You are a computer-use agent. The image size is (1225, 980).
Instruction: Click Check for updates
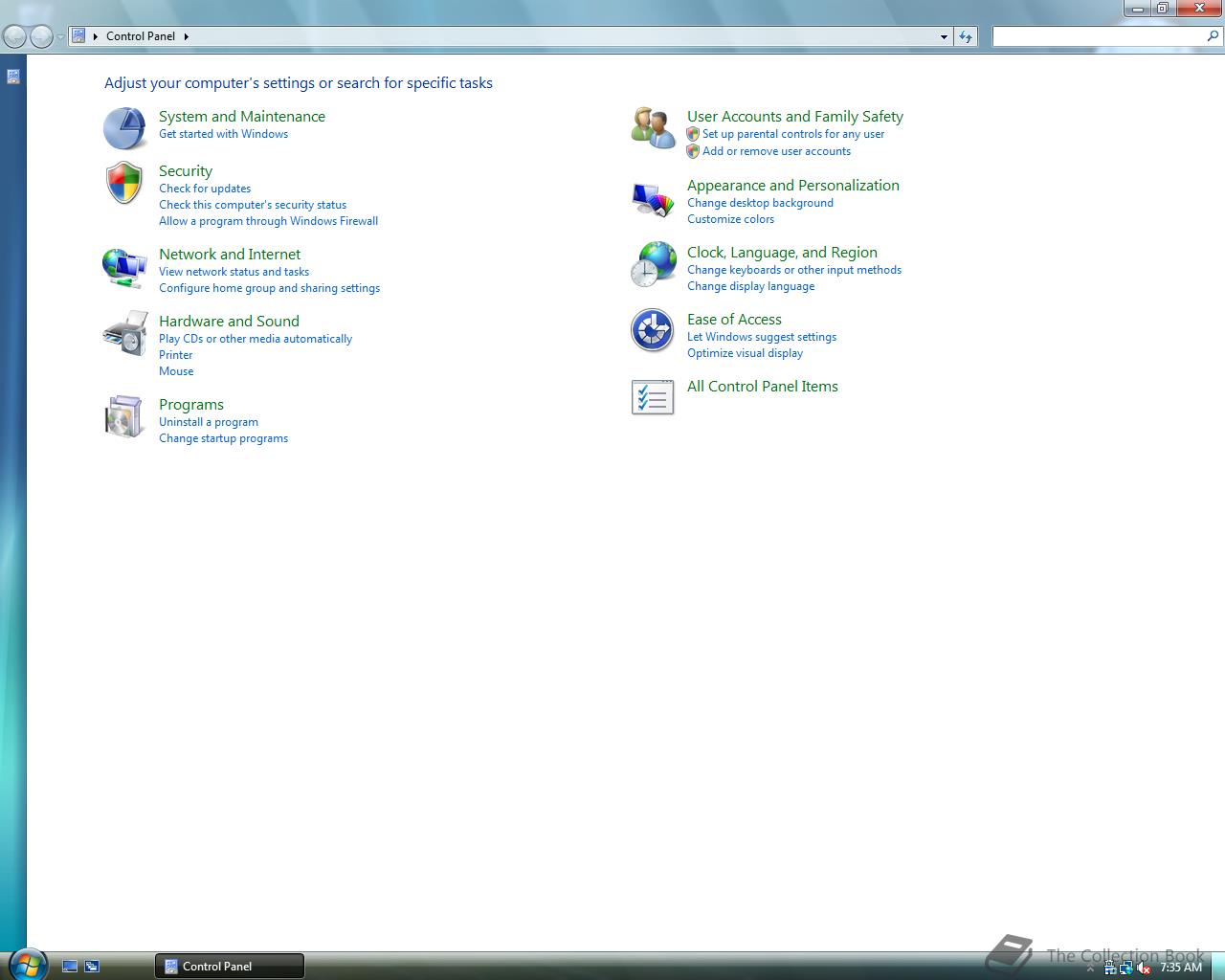pyautogui.click(x=205, y=189)
